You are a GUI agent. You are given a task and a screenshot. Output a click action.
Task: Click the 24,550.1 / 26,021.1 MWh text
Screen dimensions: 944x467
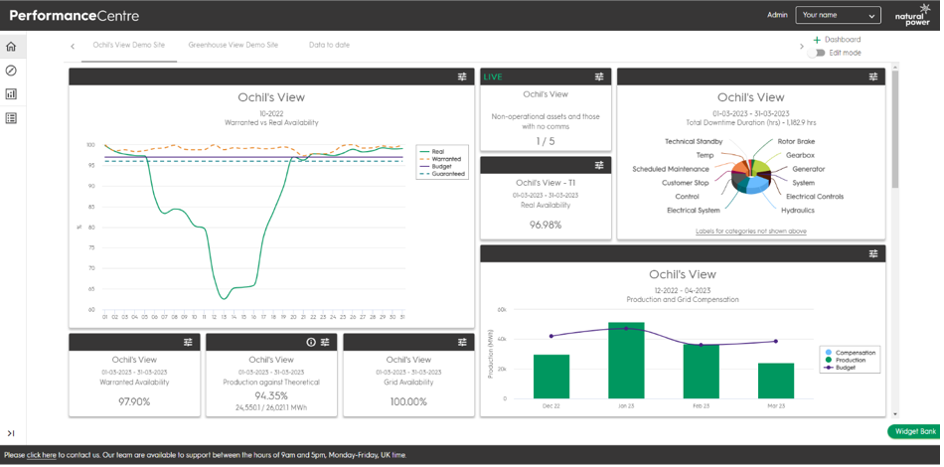[271, 408]
